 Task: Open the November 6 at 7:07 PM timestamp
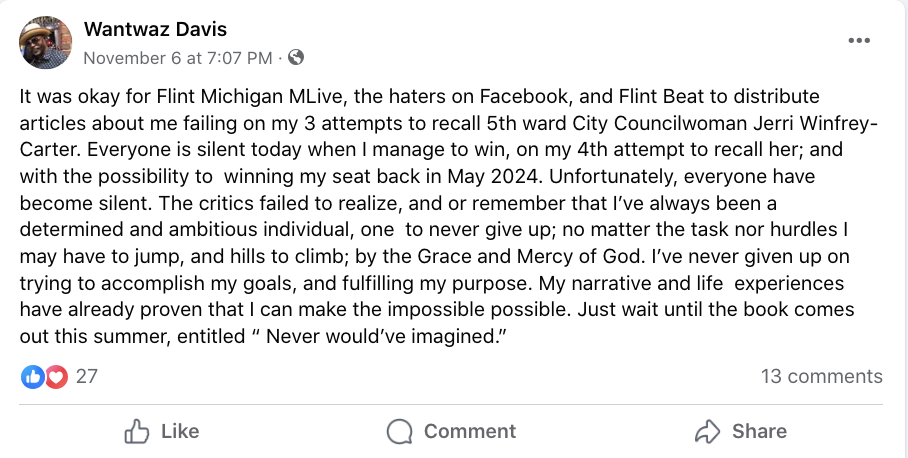pos(177,58)
